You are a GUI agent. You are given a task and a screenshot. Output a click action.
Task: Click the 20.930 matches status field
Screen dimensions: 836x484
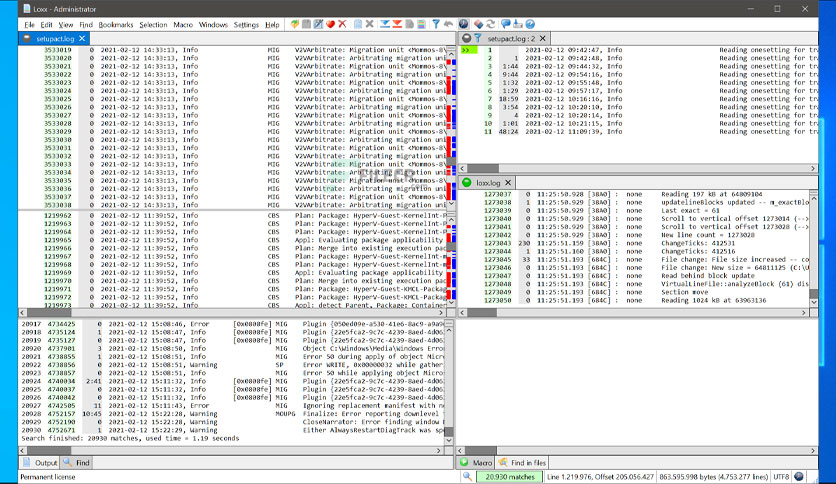point(509,477)
